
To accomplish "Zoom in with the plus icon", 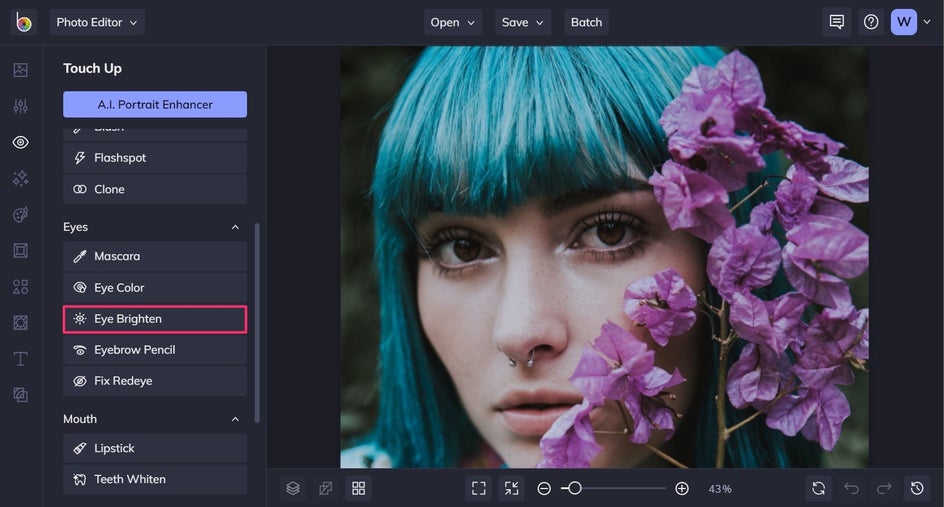I will [682, 489].
